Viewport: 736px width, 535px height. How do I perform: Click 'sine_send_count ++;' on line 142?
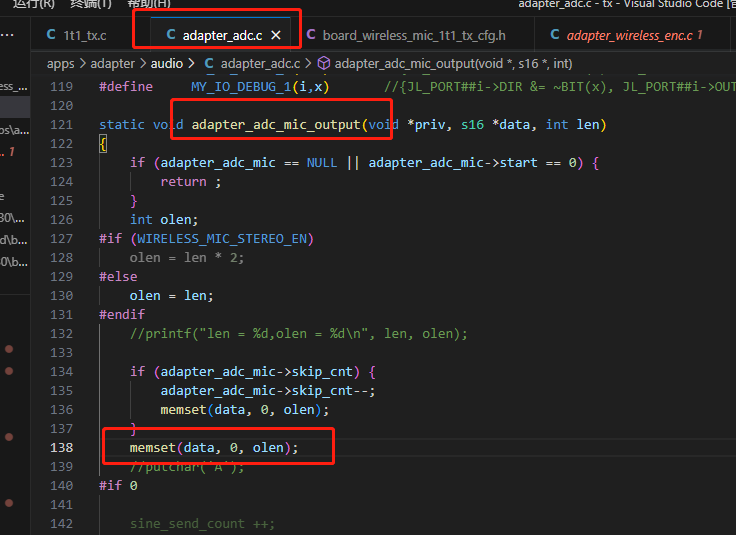point(202,524)
